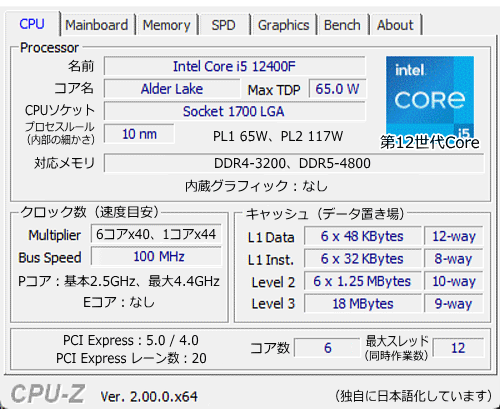This screenshot has height=409, width=500.
Task: Click the version text Ver. 2.00.0.x64
Action: point(149,397)
